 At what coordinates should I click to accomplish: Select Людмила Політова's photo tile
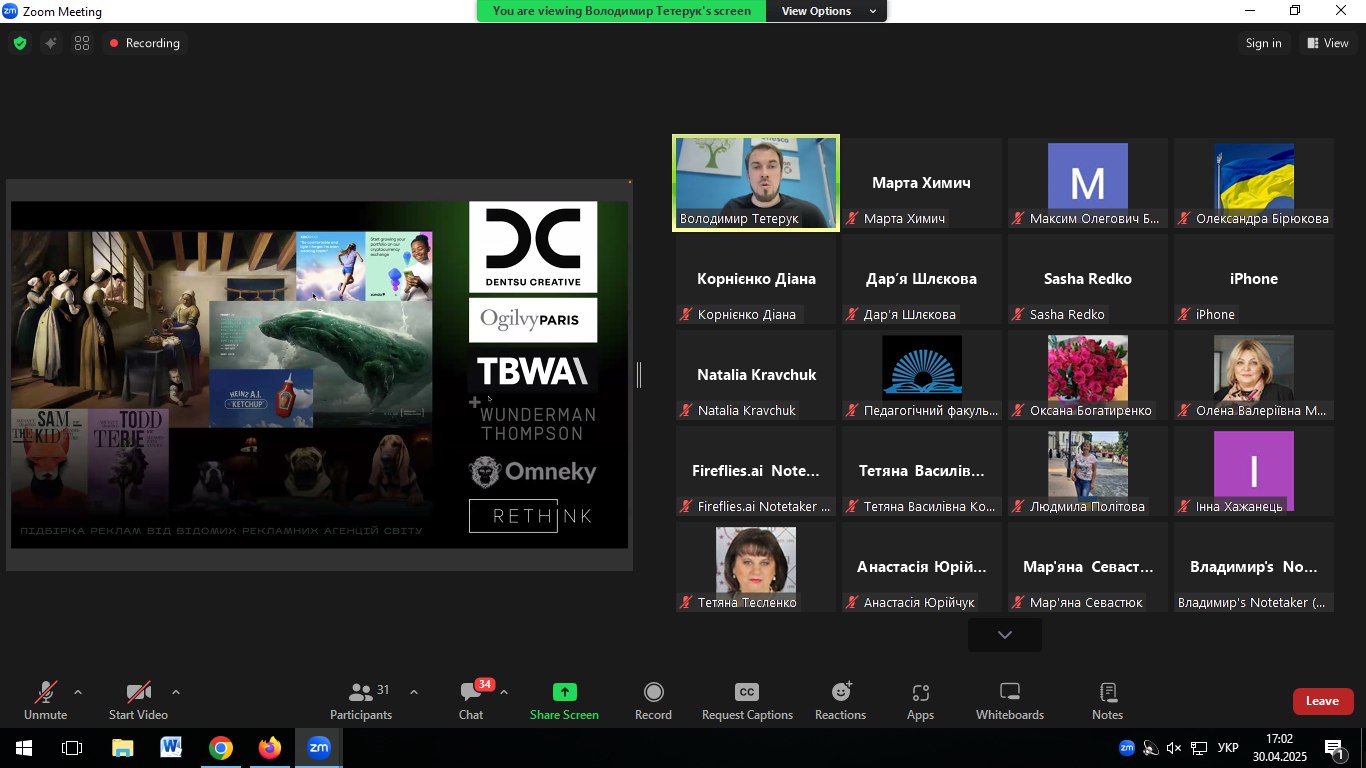[x=1088, y=471]
